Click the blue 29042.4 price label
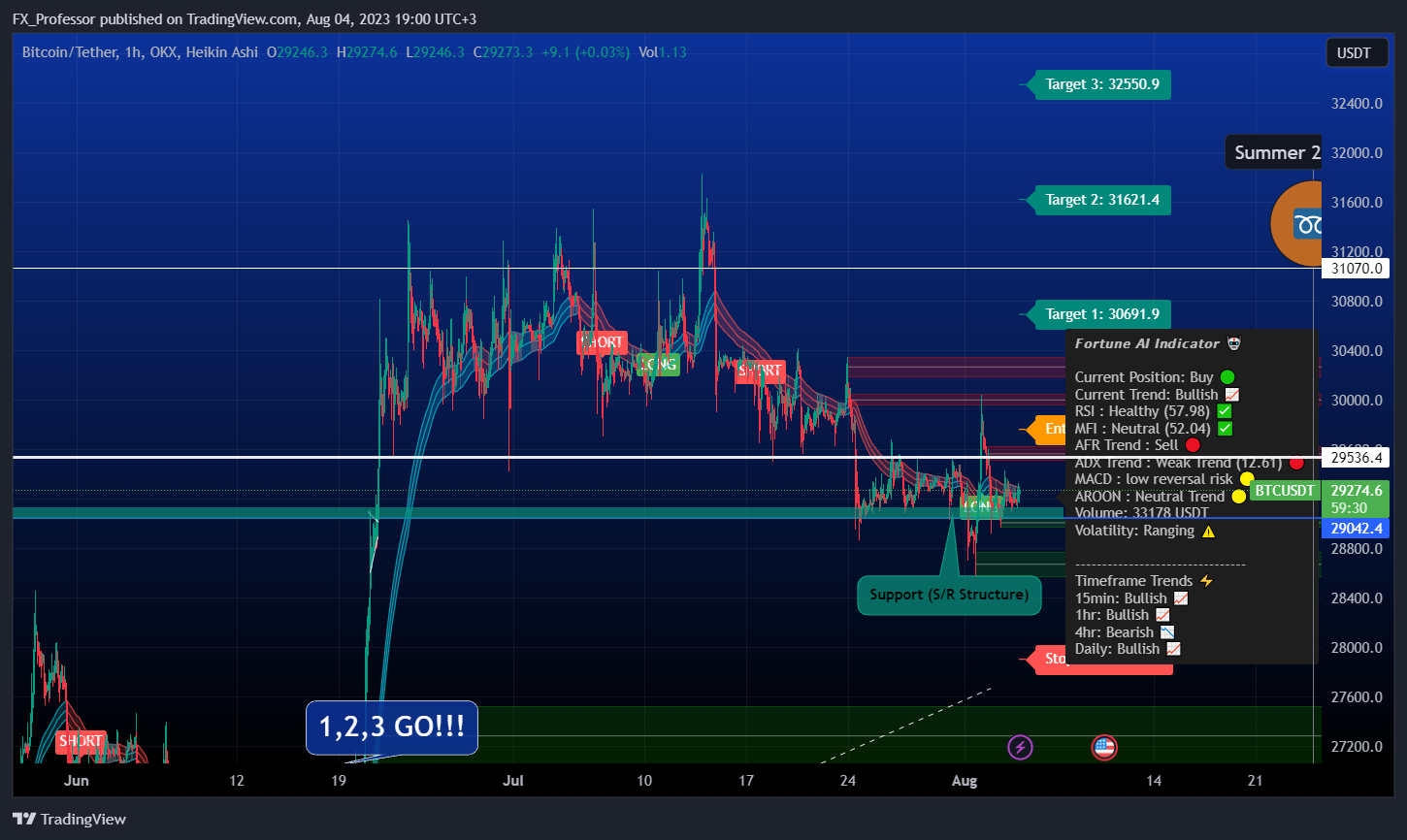The image size is (1407, 840). click(1356, 529)
